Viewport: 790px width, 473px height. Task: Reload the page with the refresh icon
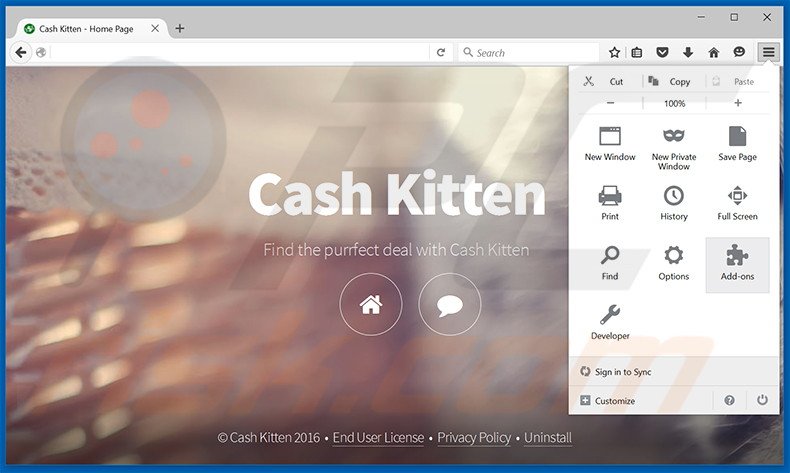coord(441,52)
